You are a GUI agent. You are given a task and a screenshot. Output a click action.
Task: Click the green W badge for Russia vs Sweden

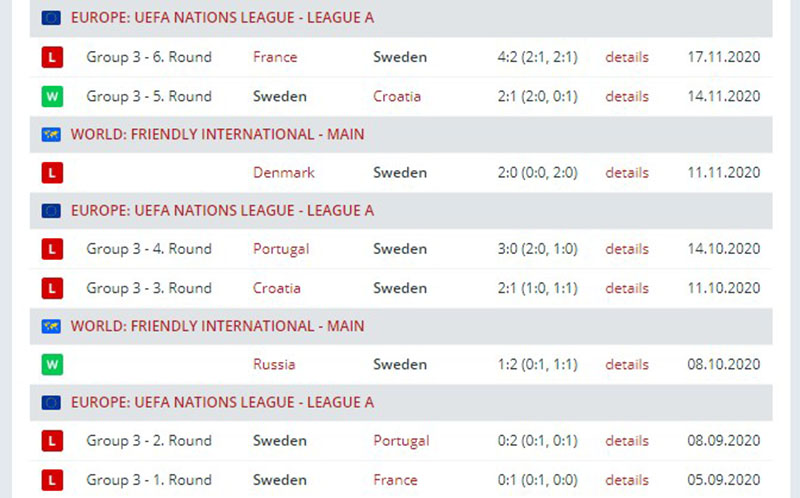[51, 365]
